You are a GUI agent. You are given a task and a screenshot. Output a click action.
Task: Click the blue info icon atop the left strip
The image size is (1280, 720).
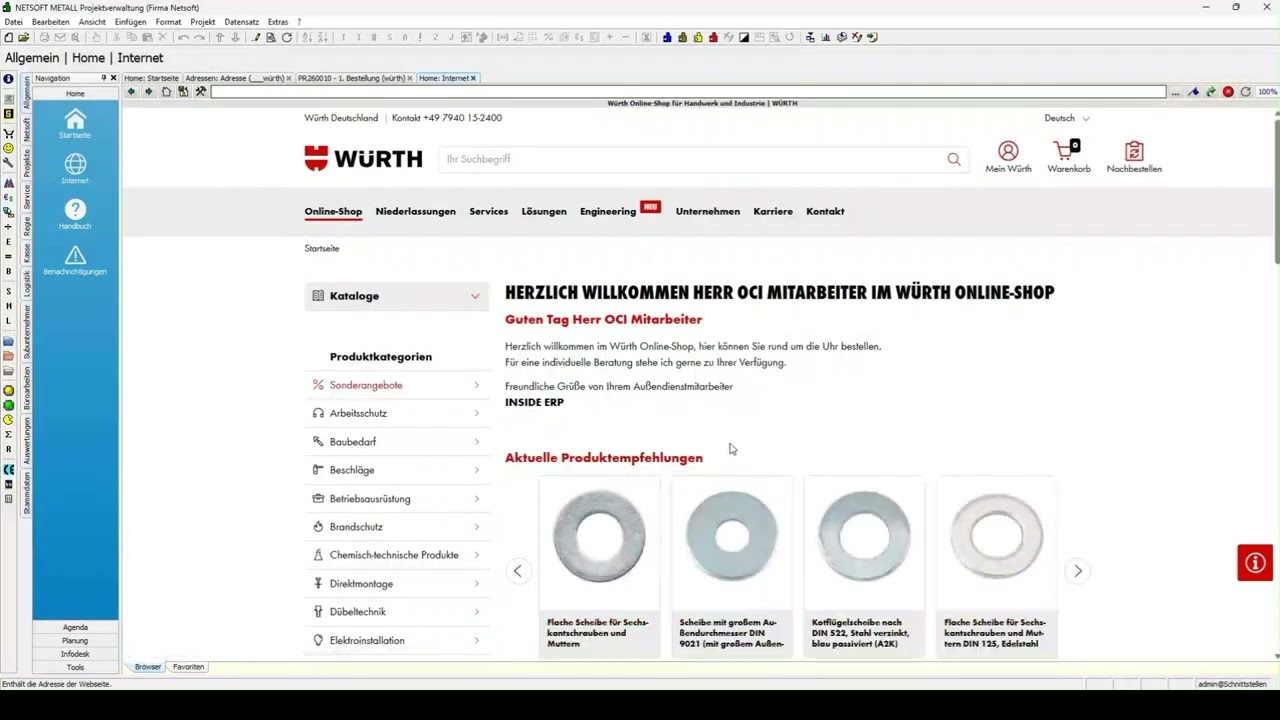(9, 79)
